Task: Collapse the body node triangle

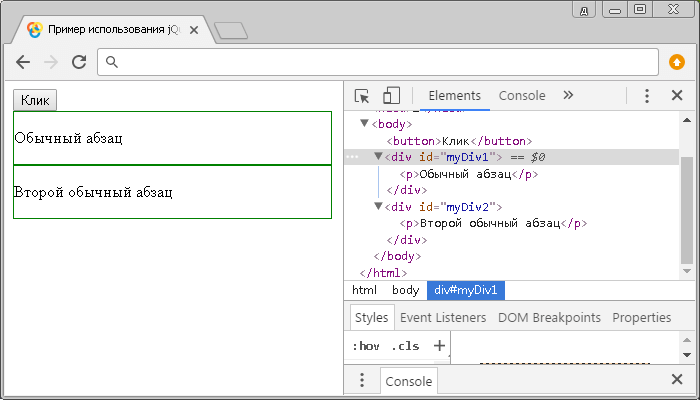Action: click(364, 123)
